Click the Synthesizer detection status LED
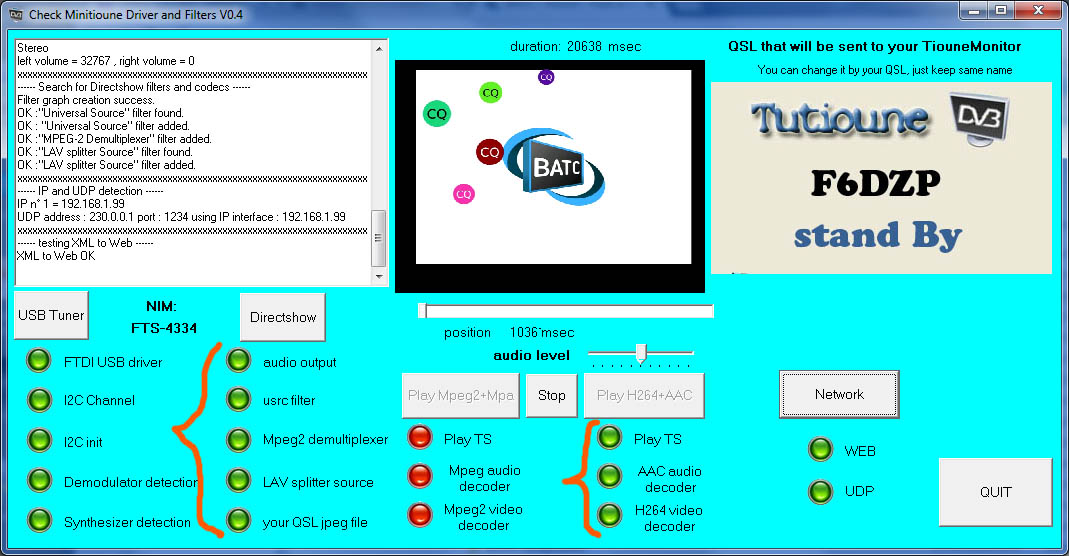1069x556 pixels. [39, 521]
